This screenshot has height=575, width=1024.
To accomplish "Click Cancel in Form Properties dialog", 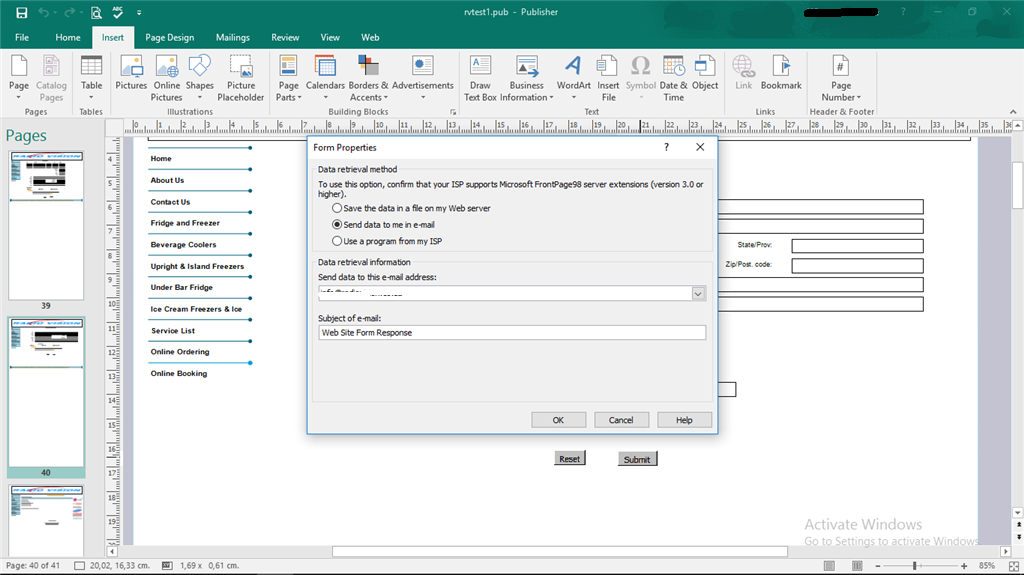I will coord(621,420).
